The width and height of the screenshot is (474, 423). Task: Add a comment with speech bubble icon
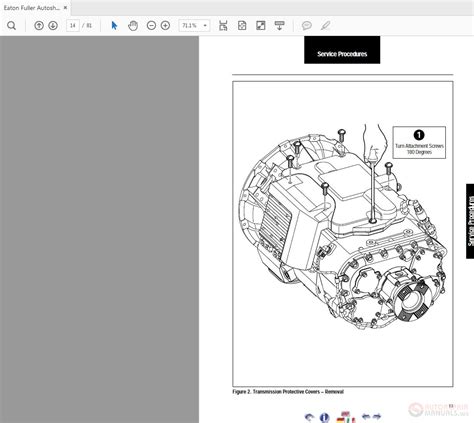click(307, 26)
